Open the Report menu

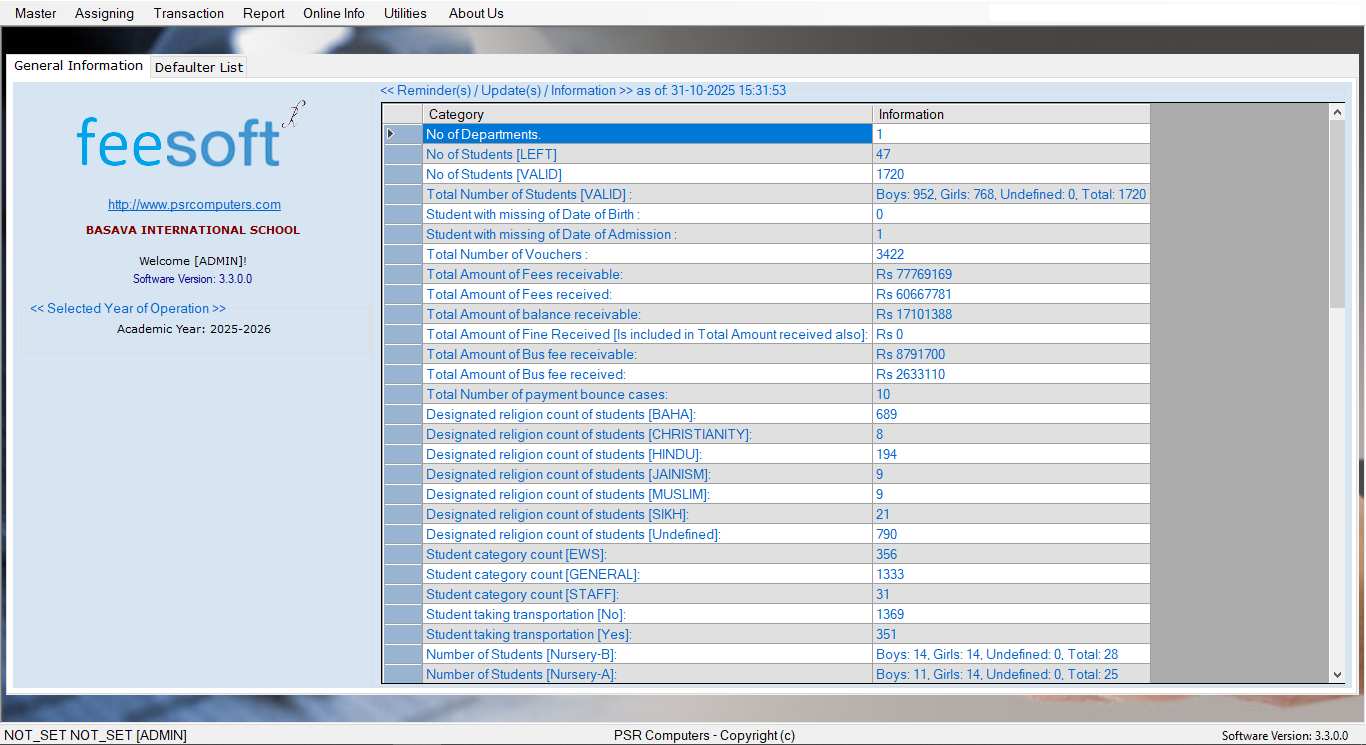[x=263, y=13]
